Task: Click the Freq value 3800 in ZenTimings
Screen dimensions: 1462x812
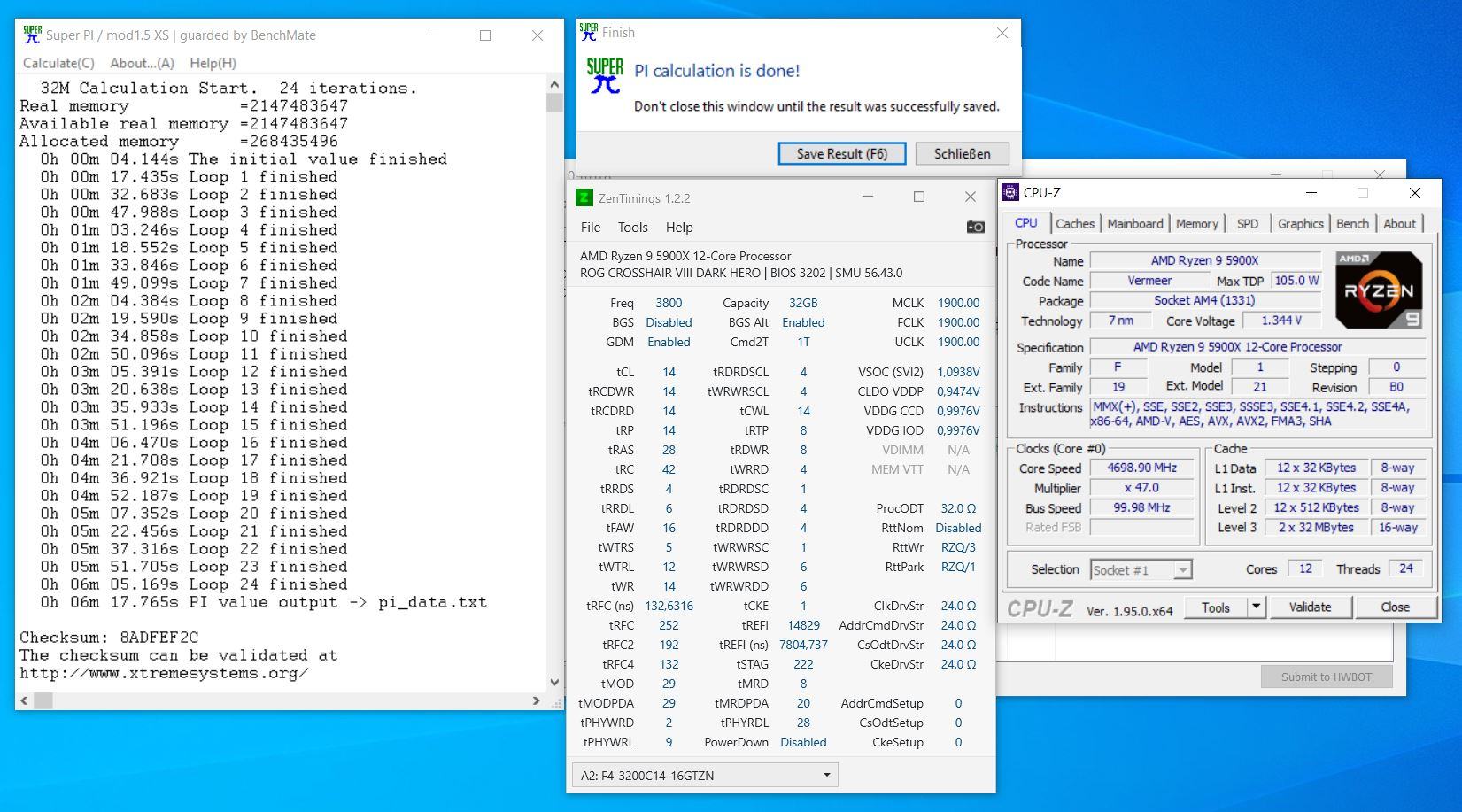Action: (669, 303)
